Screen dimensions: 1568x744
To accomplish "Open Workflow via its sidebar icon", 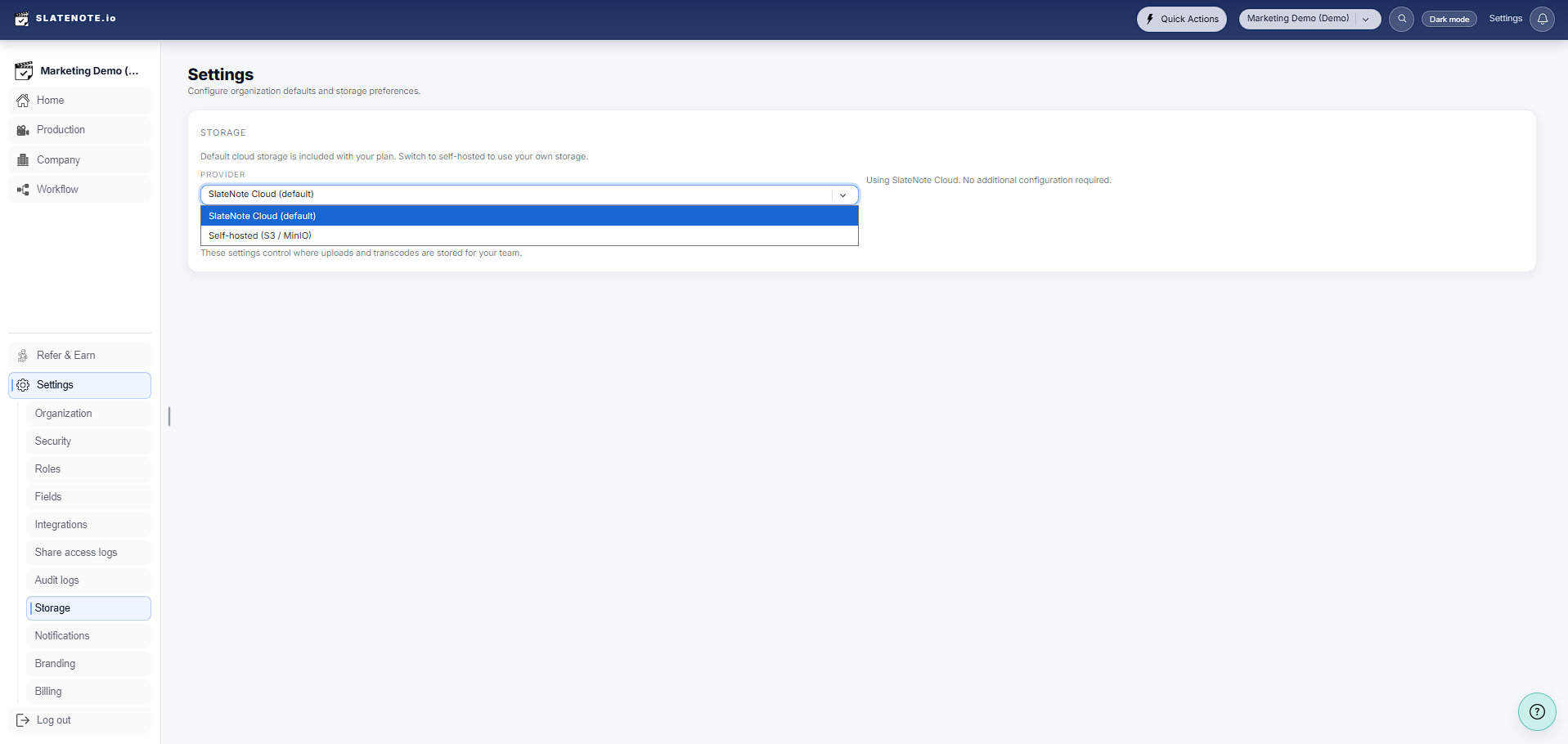I will (x=23, y=189).
